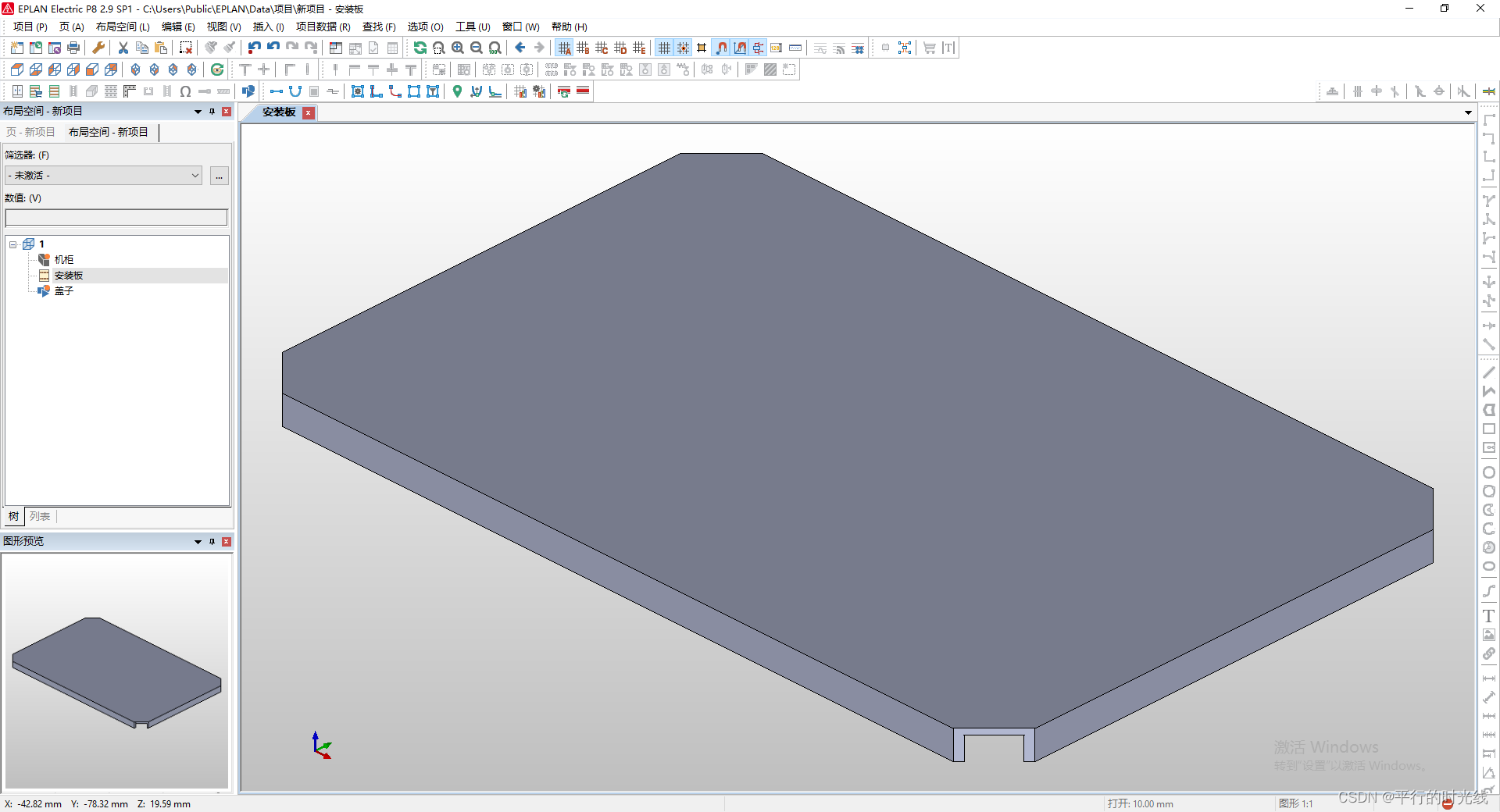Toggle grid C button
1500x812 pixels.
point(602,48)
